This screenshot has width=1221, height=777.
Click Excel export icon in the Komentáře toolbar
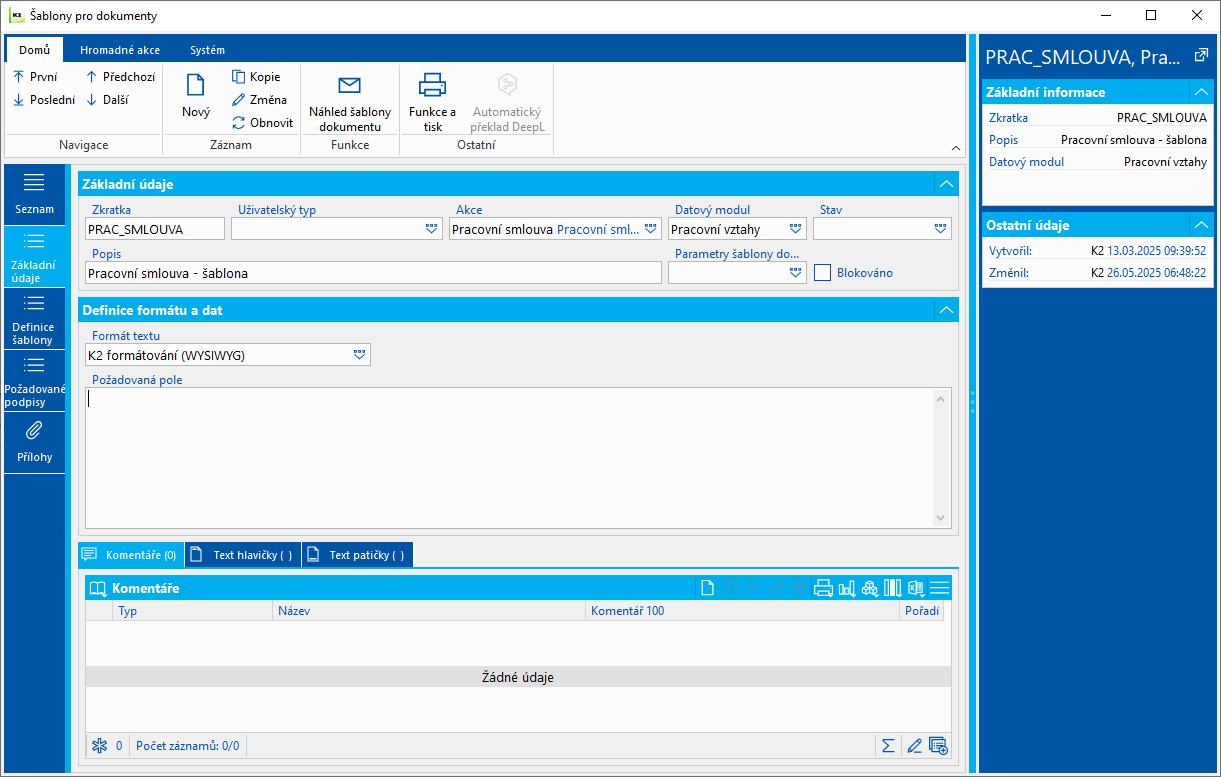(915, 588)
